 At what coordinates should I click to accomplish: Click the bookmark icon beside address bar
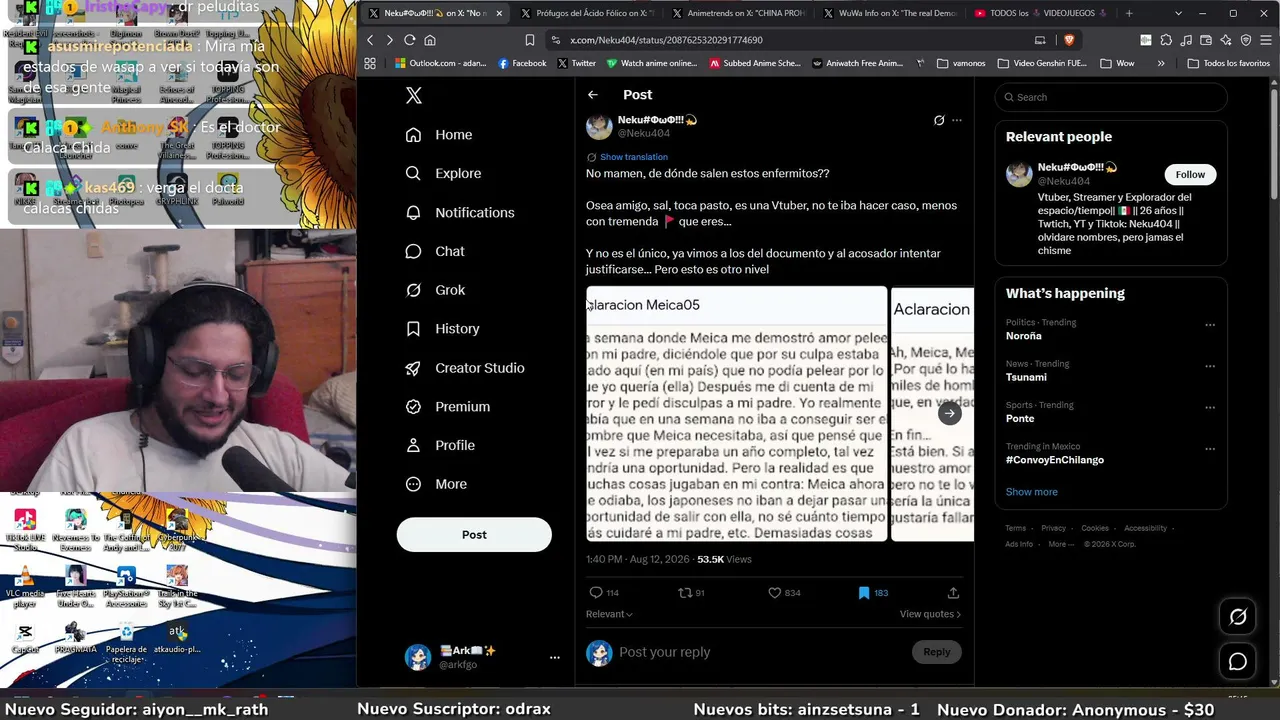530,40
